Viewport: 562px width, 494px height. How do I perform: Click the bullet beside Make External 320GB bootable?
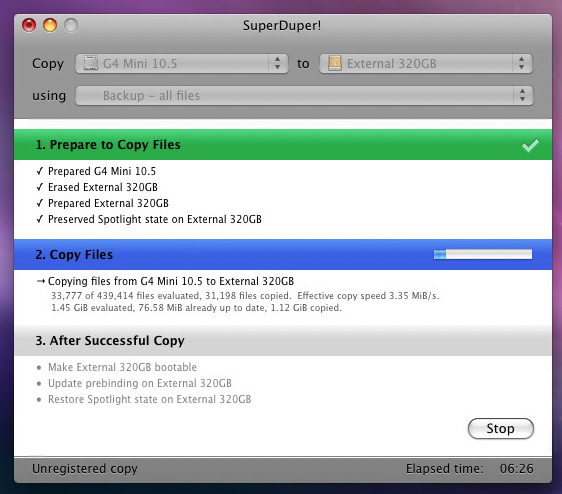click(39, 367)
